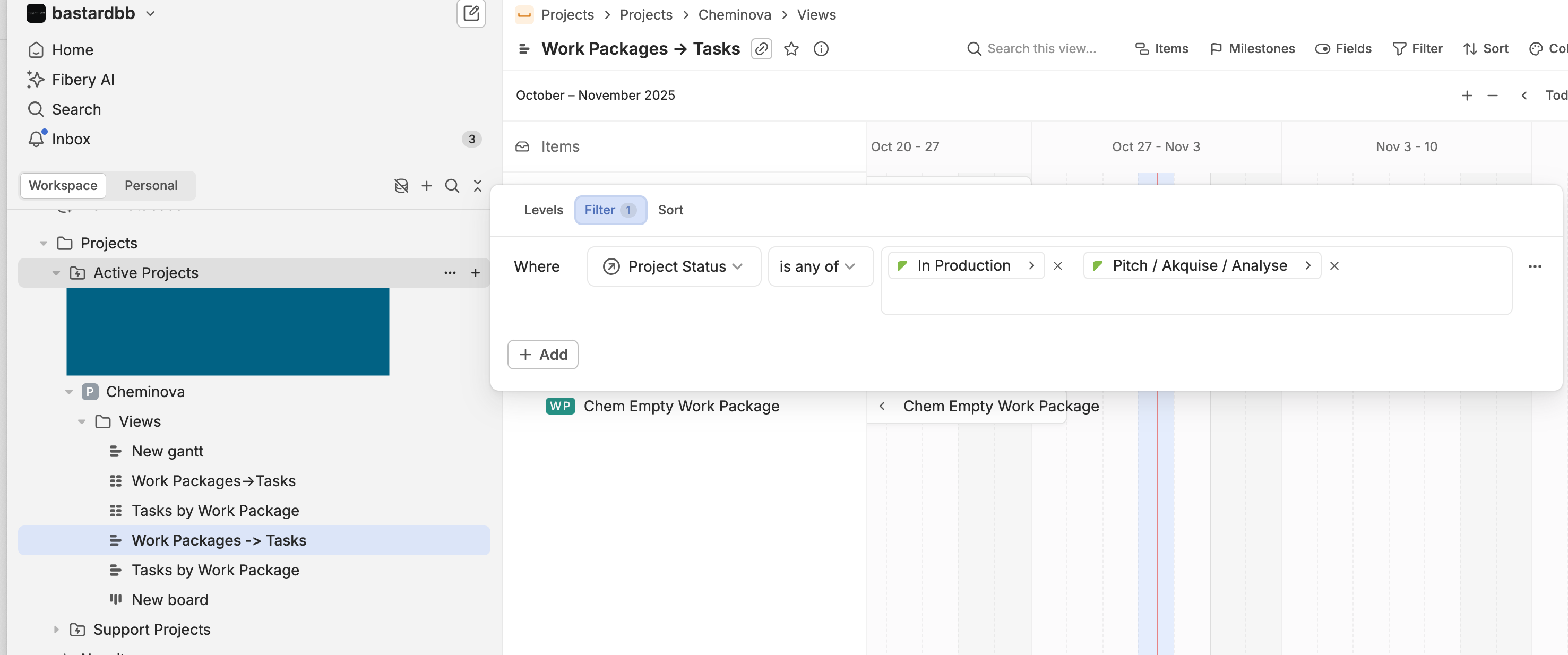
Task: Open the Project Status field dropdown
Action: click(673, 266)
